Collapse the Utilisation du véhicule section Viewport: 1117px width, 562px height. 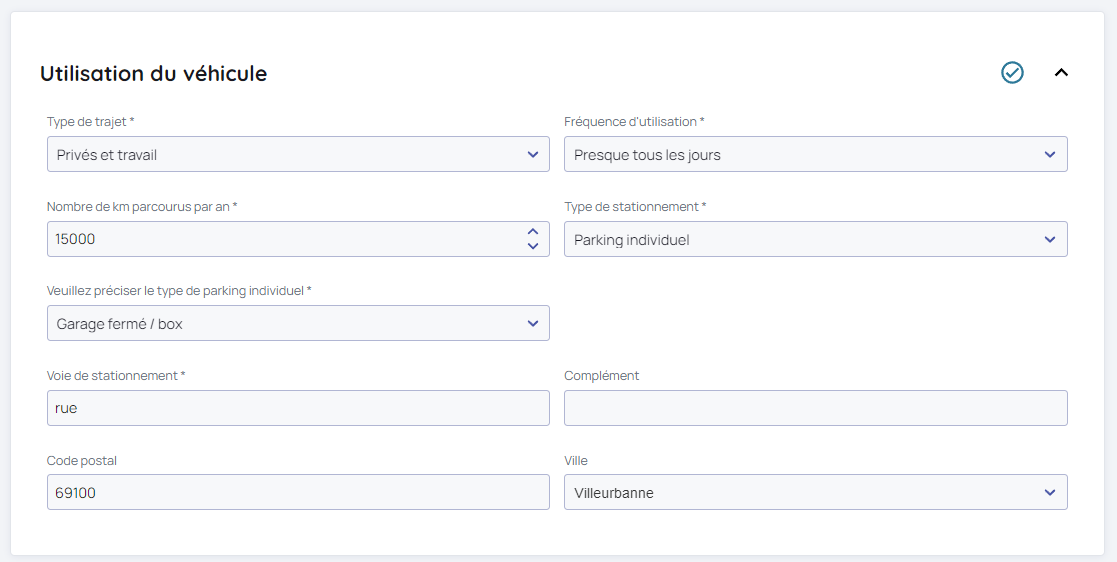coord(1061,73)
